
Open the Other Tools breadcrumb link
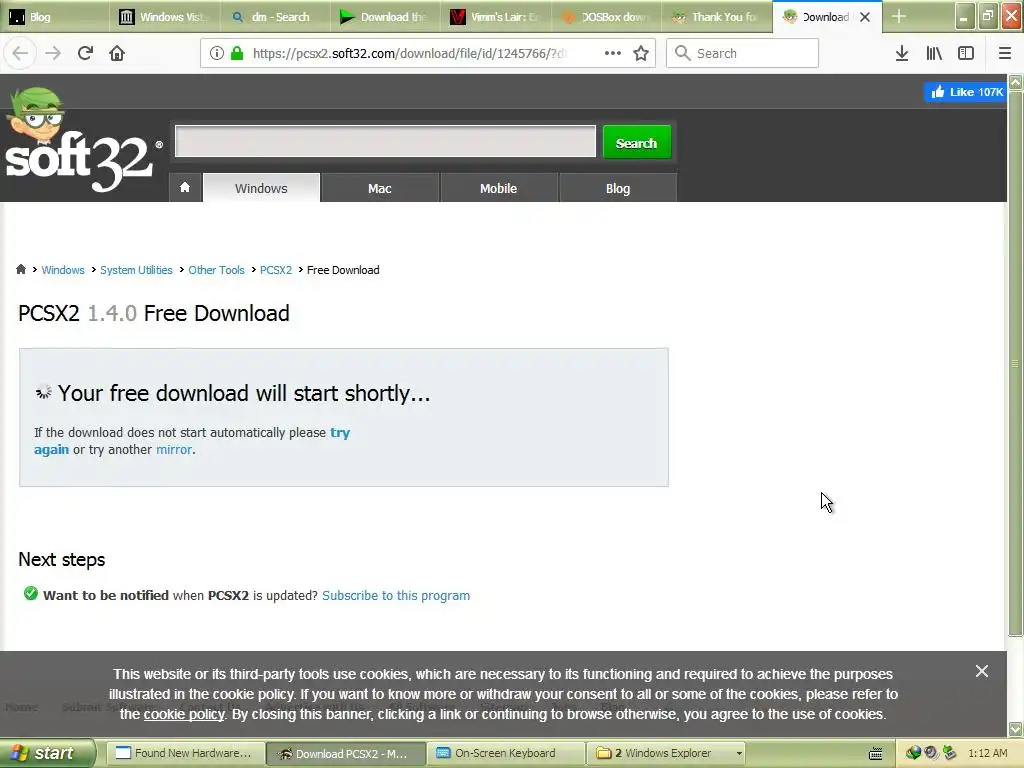[x=216, y=270]
